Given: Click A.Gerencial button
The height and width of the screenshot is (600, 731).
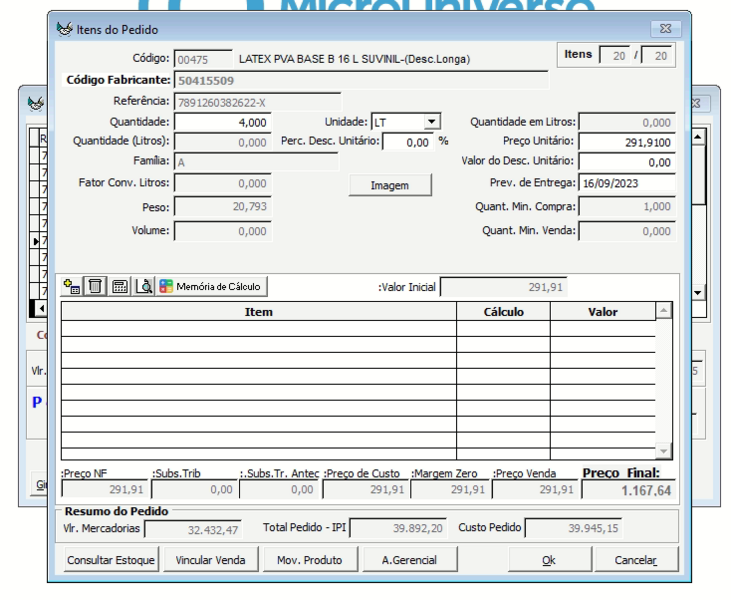Looking at the screenshot, I should 409,560.
